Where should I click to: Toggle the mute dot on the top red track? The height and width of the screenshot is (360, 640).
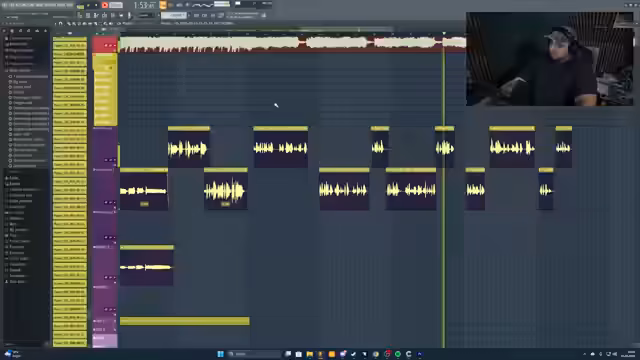(105, 45)
